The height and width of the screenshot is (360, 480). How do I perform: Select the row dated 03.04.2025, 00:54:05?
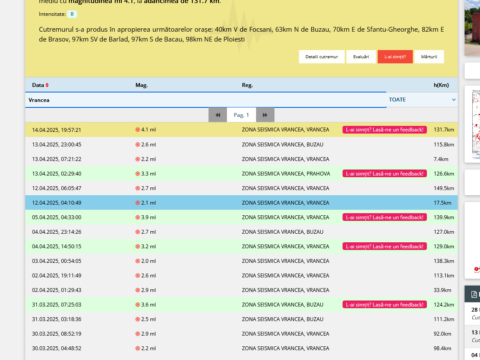point(241,261)
